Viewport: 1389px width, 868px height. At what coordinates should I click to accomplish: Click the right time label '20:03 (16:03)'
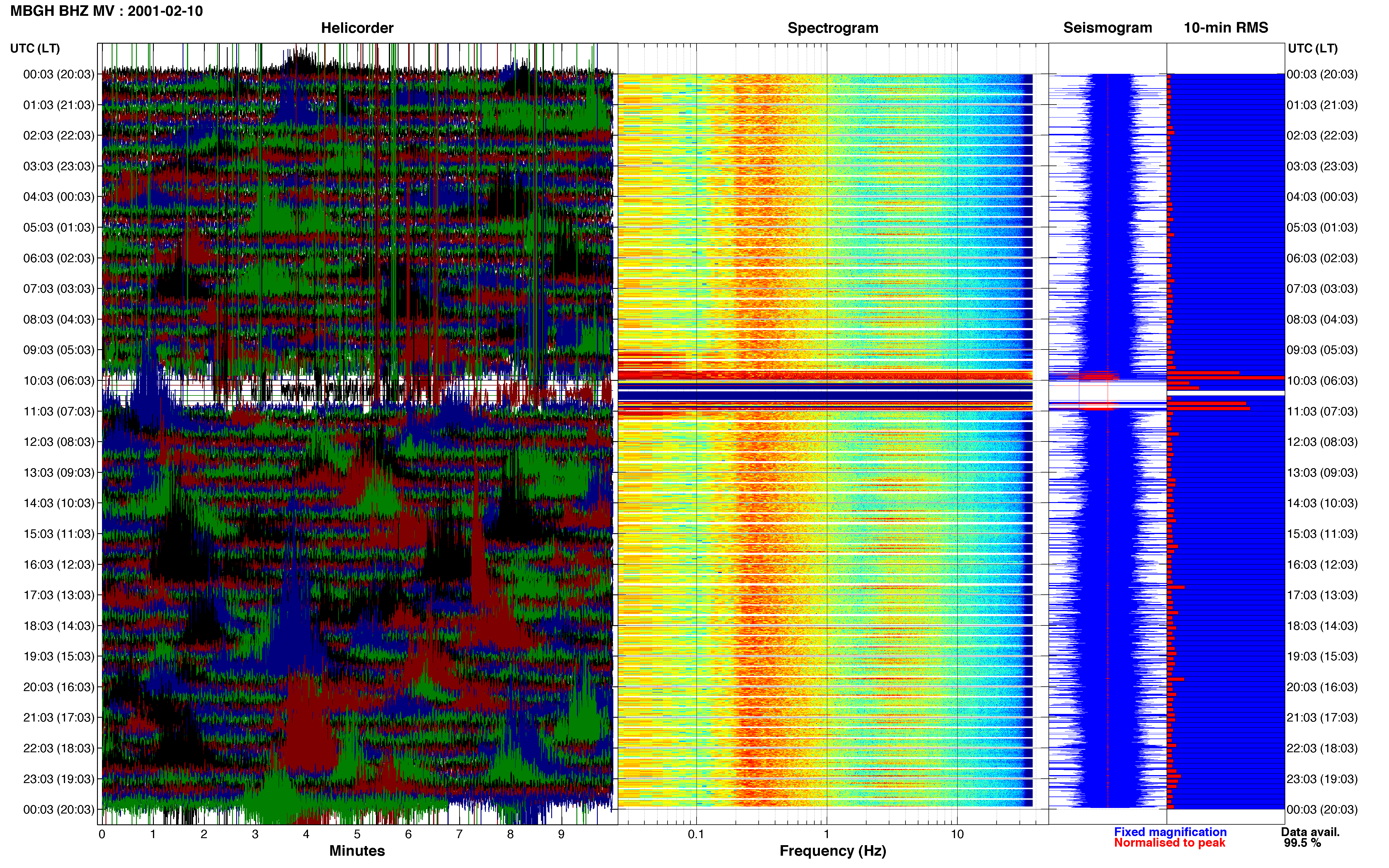click(1322, 687)
